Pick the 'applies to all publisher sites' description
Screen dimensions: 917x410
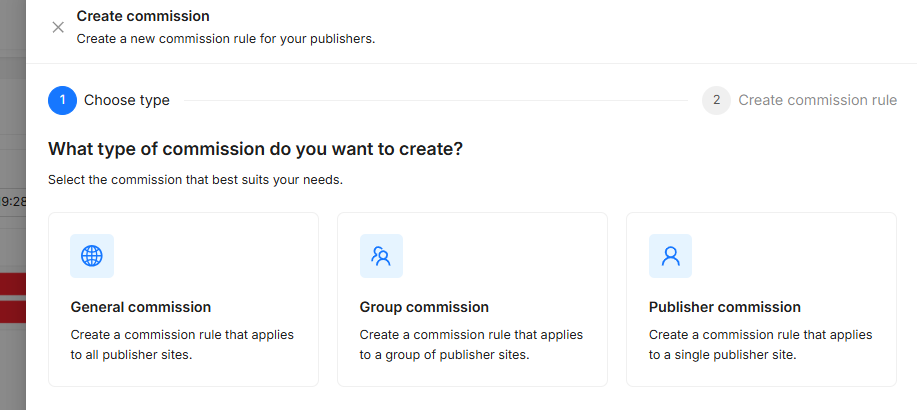coord(182,344)
